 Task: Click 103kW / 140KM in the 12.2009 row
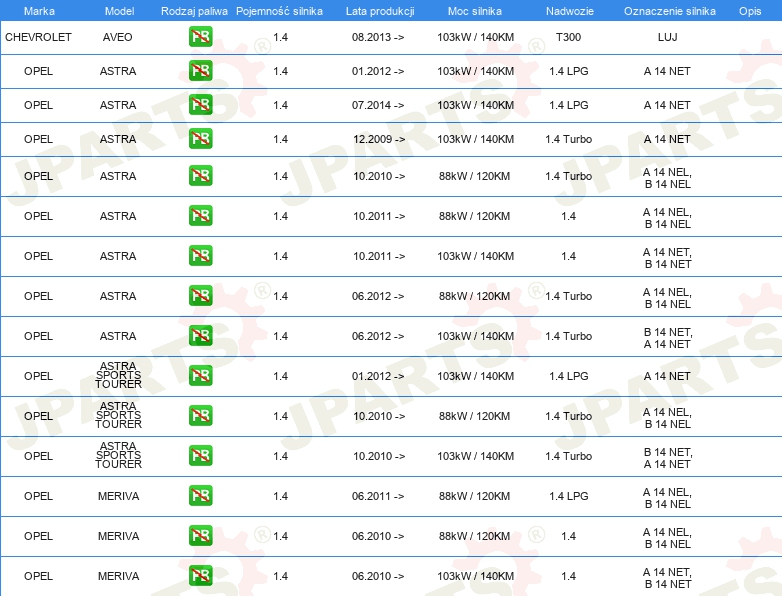pos(475,139)
